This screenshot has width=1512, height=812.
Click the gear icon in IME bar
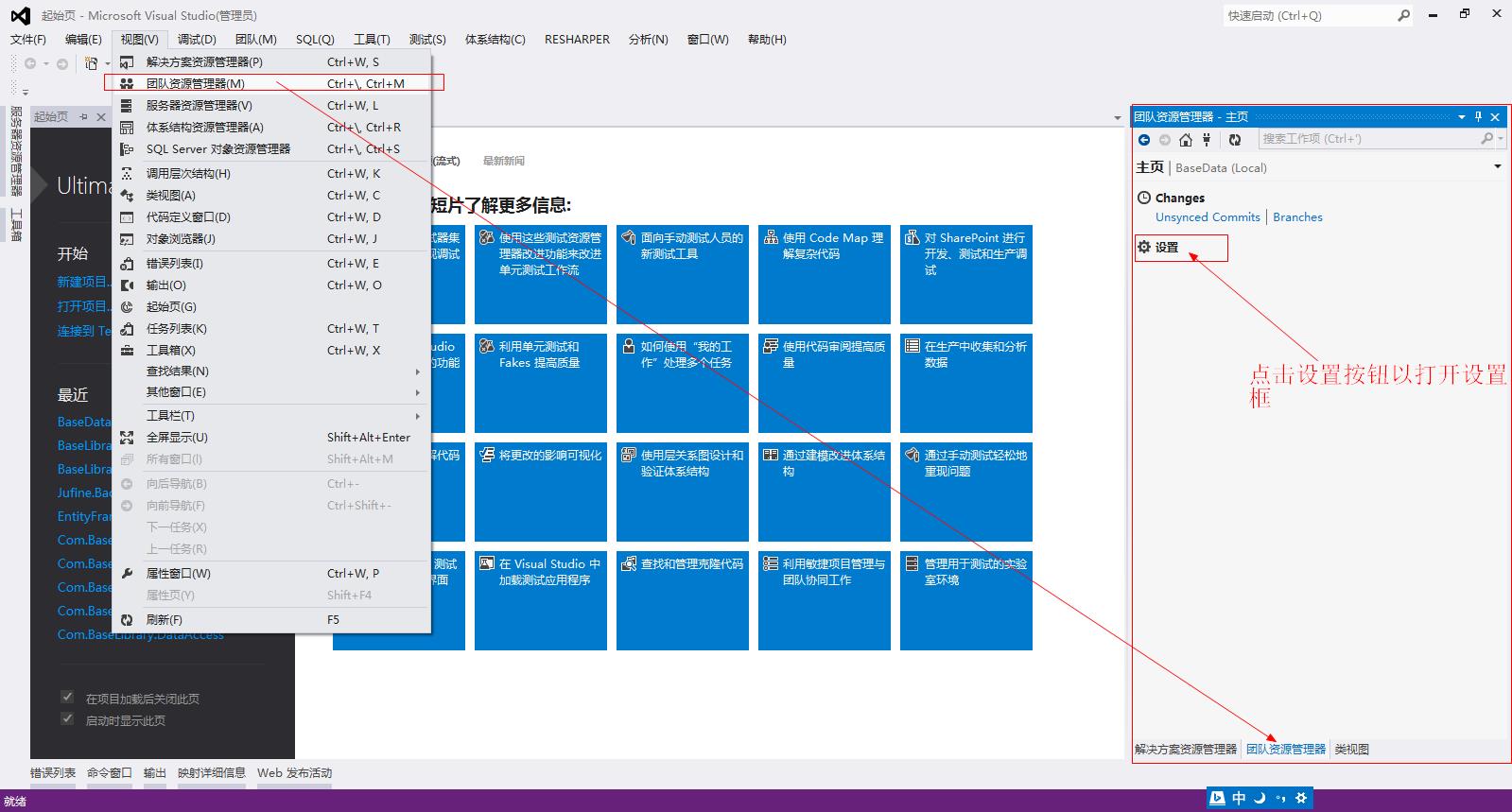1301,799
